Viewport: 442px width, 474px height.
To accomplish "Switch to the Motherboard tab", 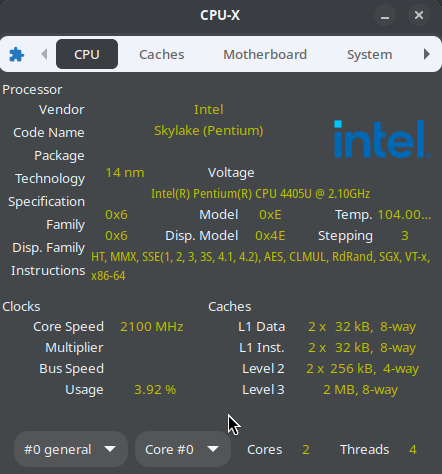I will (x=265, y=54).
